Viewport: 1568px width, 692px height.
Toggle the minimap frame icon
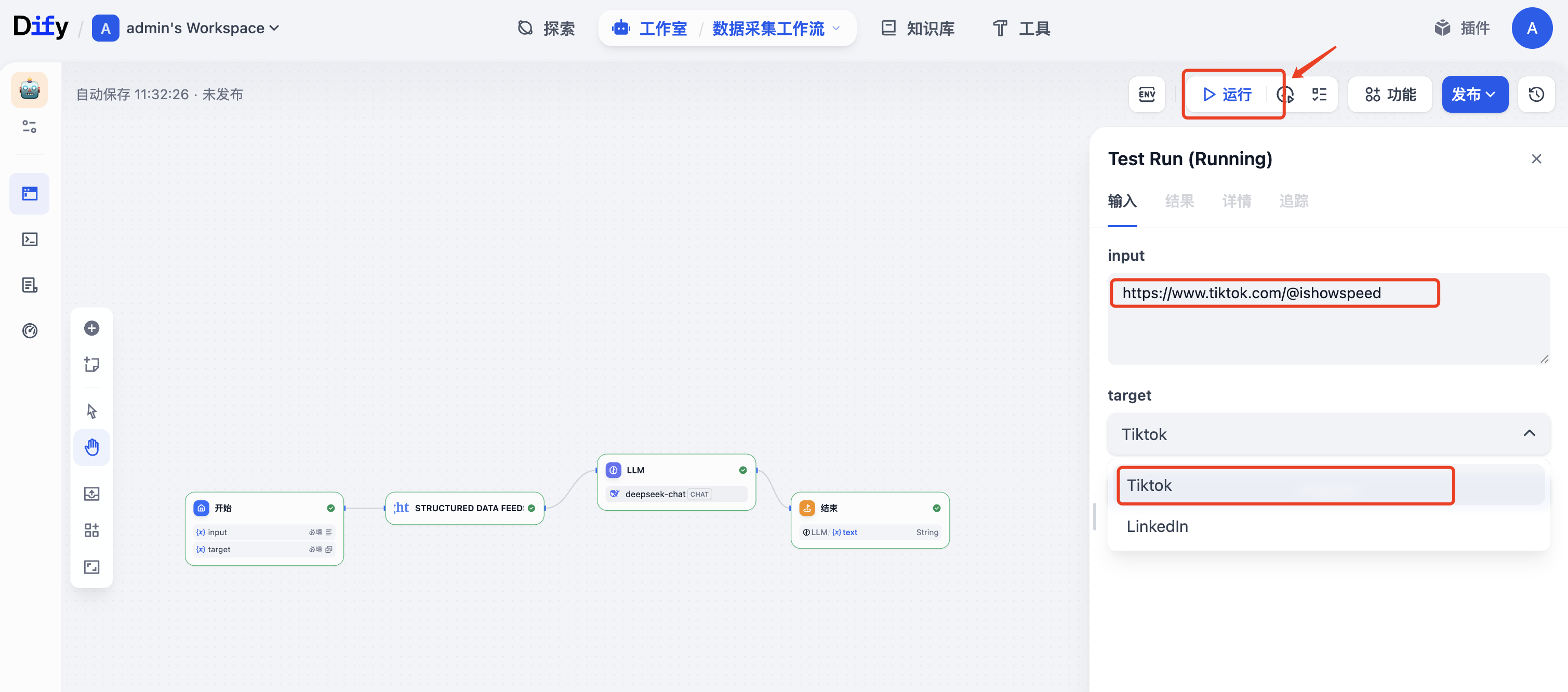91,567
